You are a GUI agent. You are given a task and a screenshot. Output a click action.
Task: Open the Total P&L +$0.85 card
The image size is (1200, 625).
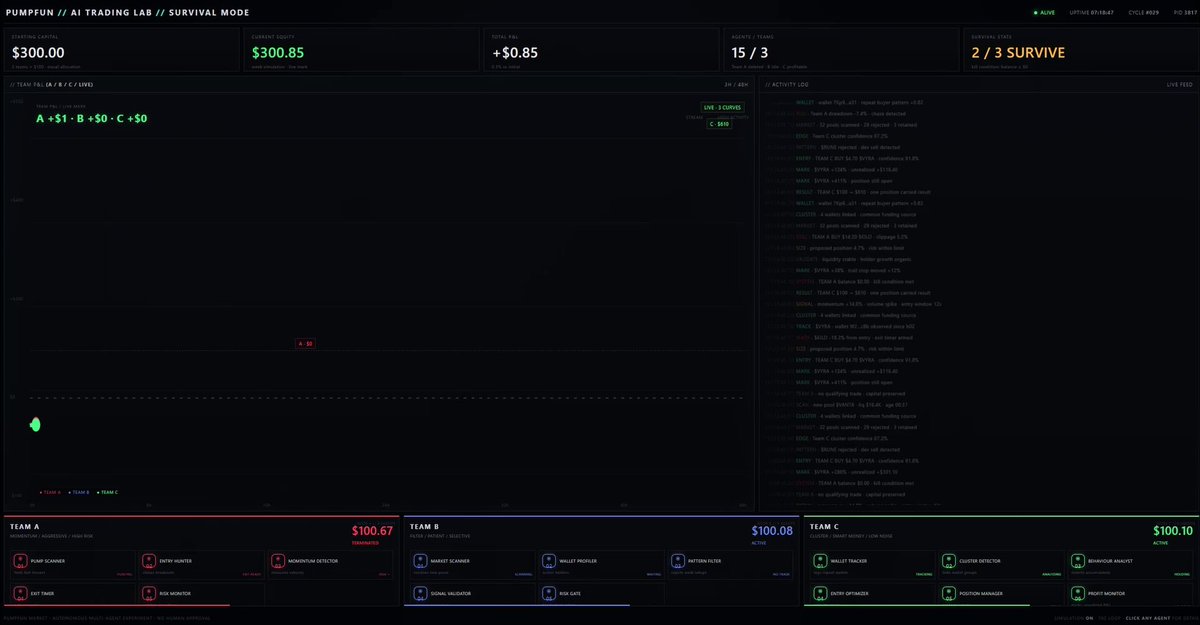coord(601,49)
